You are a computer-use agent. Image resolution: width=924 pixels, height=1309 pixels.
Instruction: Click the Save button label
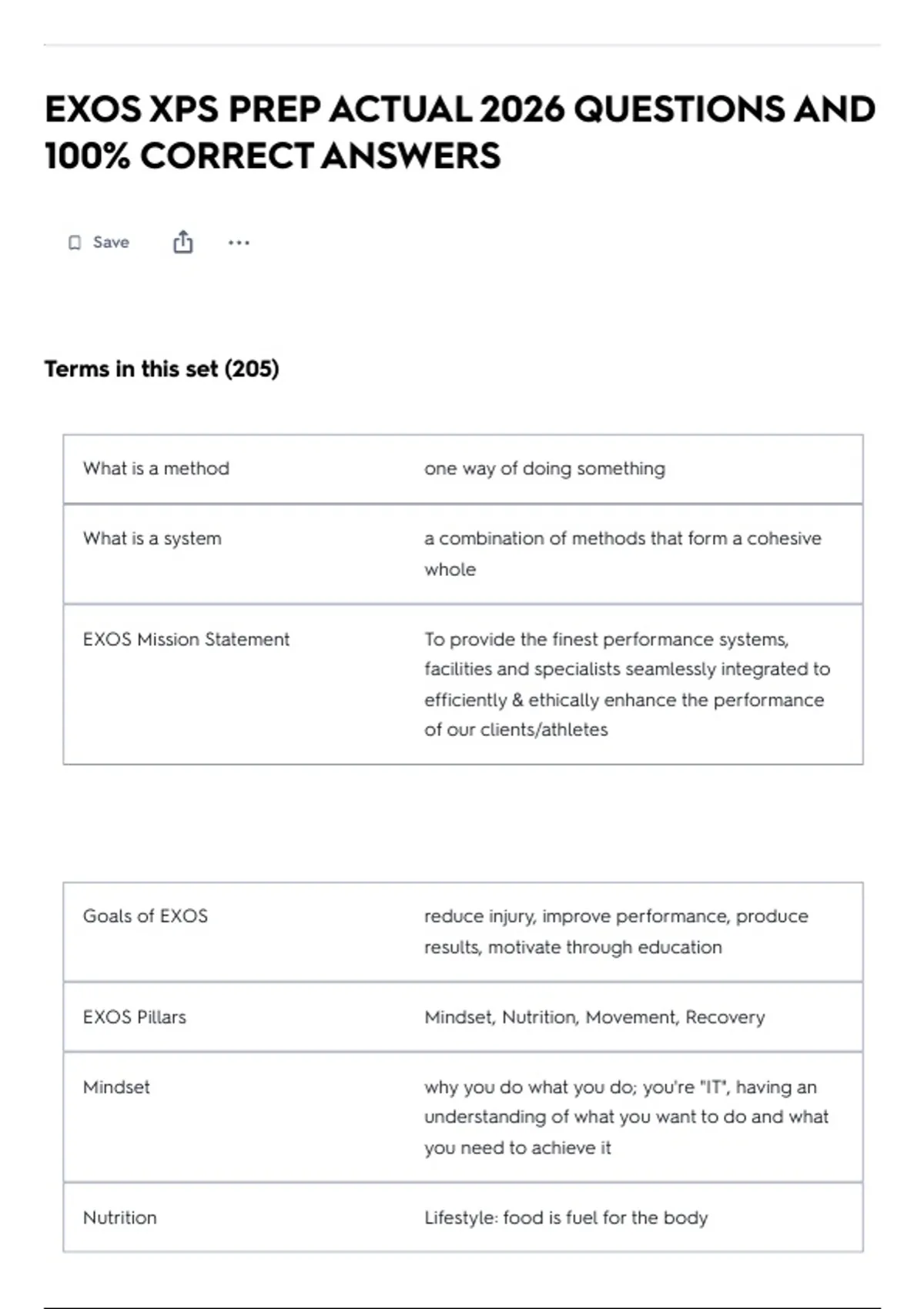[111, 242]
